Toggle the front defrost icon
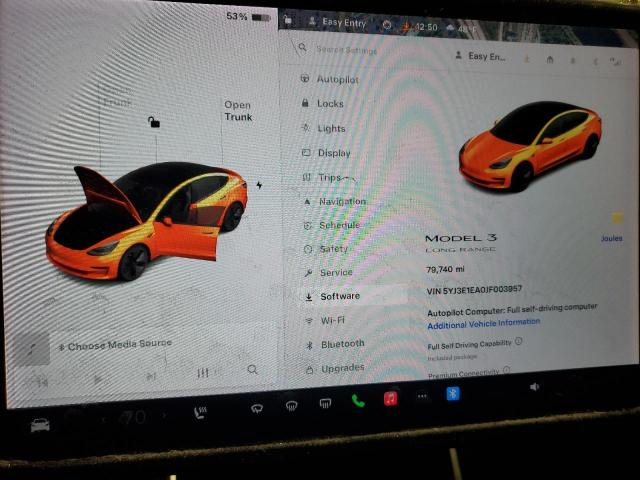Viewport: 640px width, 480px height. (x=291, y=406)
